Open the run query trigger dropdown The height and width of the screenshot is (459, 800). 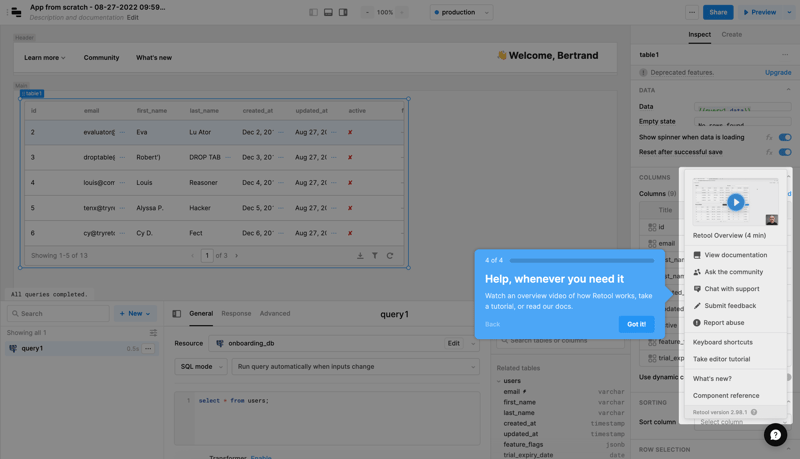tap(356, 367)
